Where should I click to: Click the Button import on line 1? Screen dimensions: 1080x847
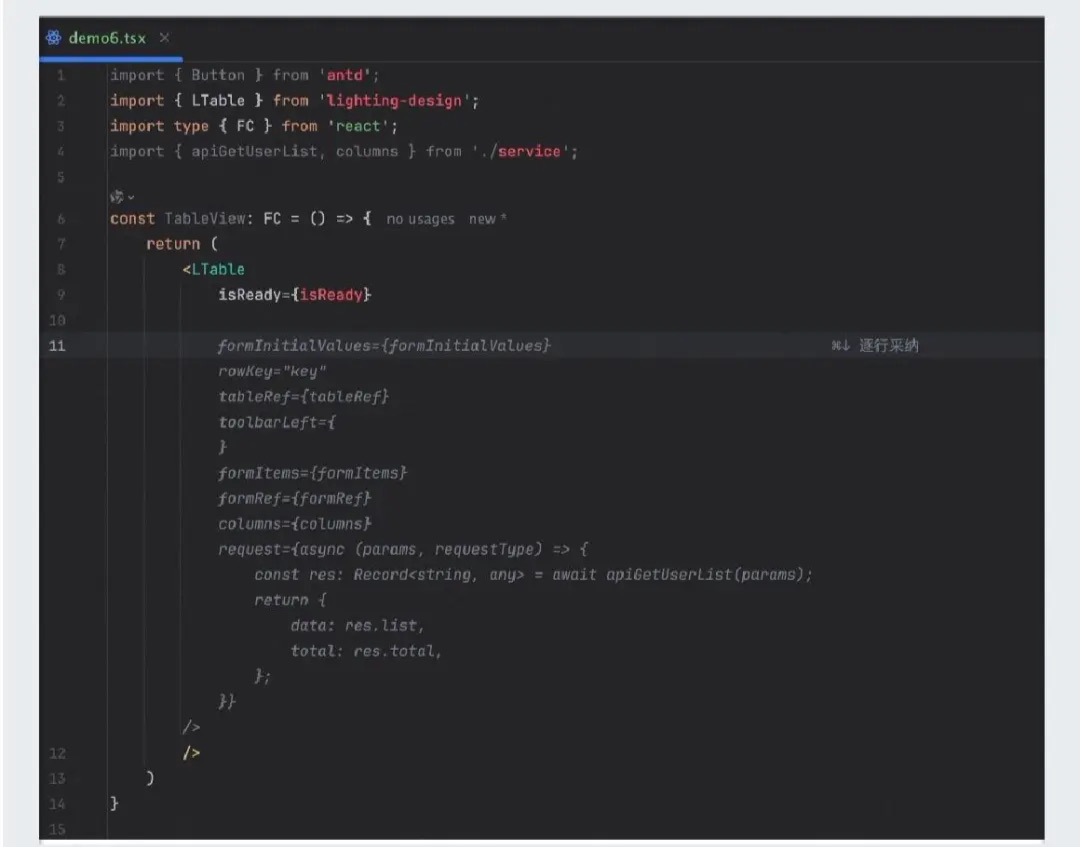(x=218, y=75)
